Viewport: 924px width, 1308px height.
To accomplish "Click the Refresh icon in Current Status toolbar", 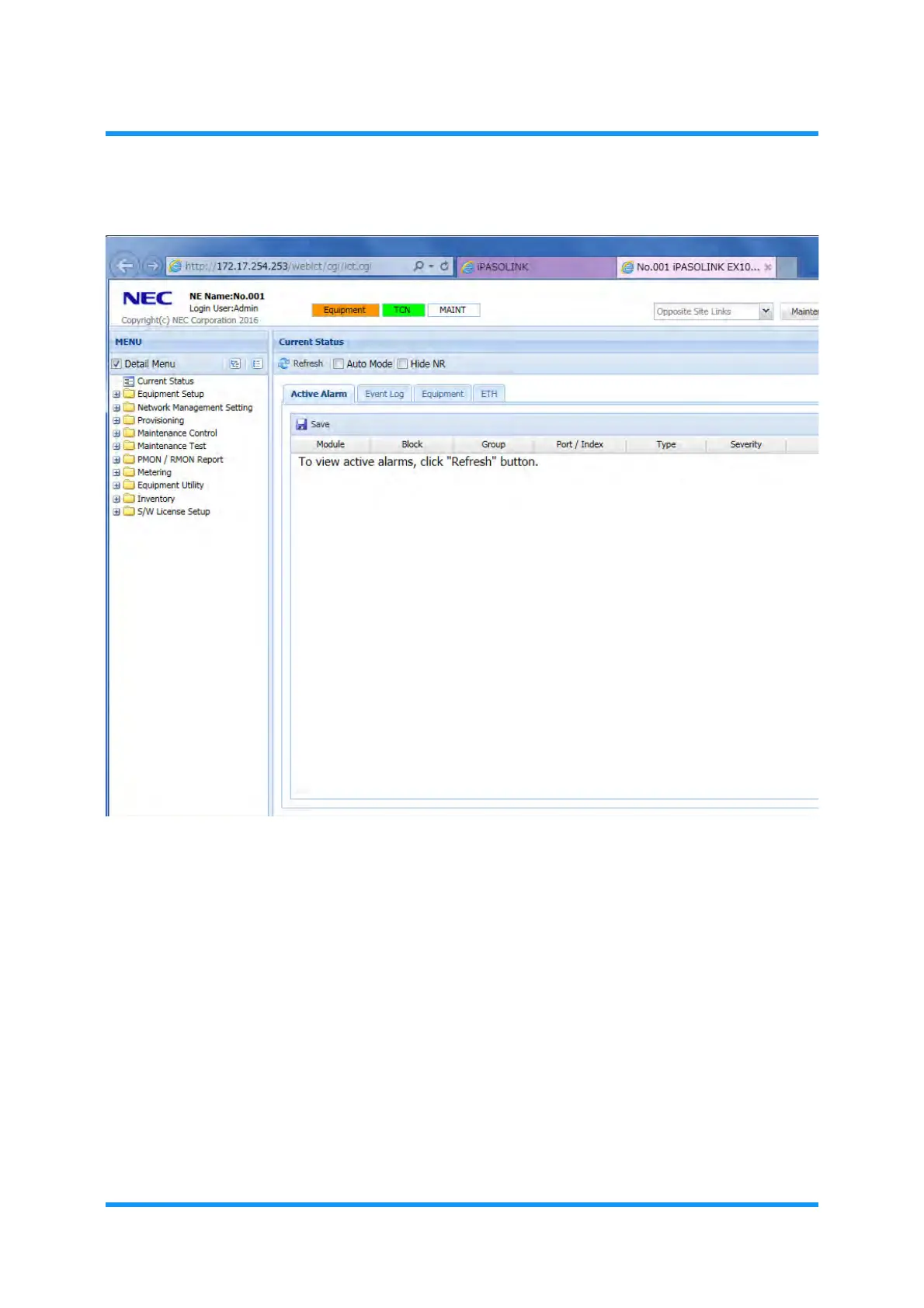I will [x=284, y=364].
